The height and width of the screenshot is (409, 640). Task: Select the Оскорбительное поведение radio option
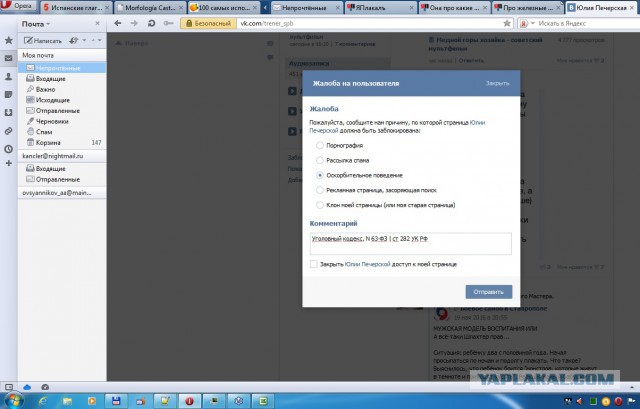(320, 175)
